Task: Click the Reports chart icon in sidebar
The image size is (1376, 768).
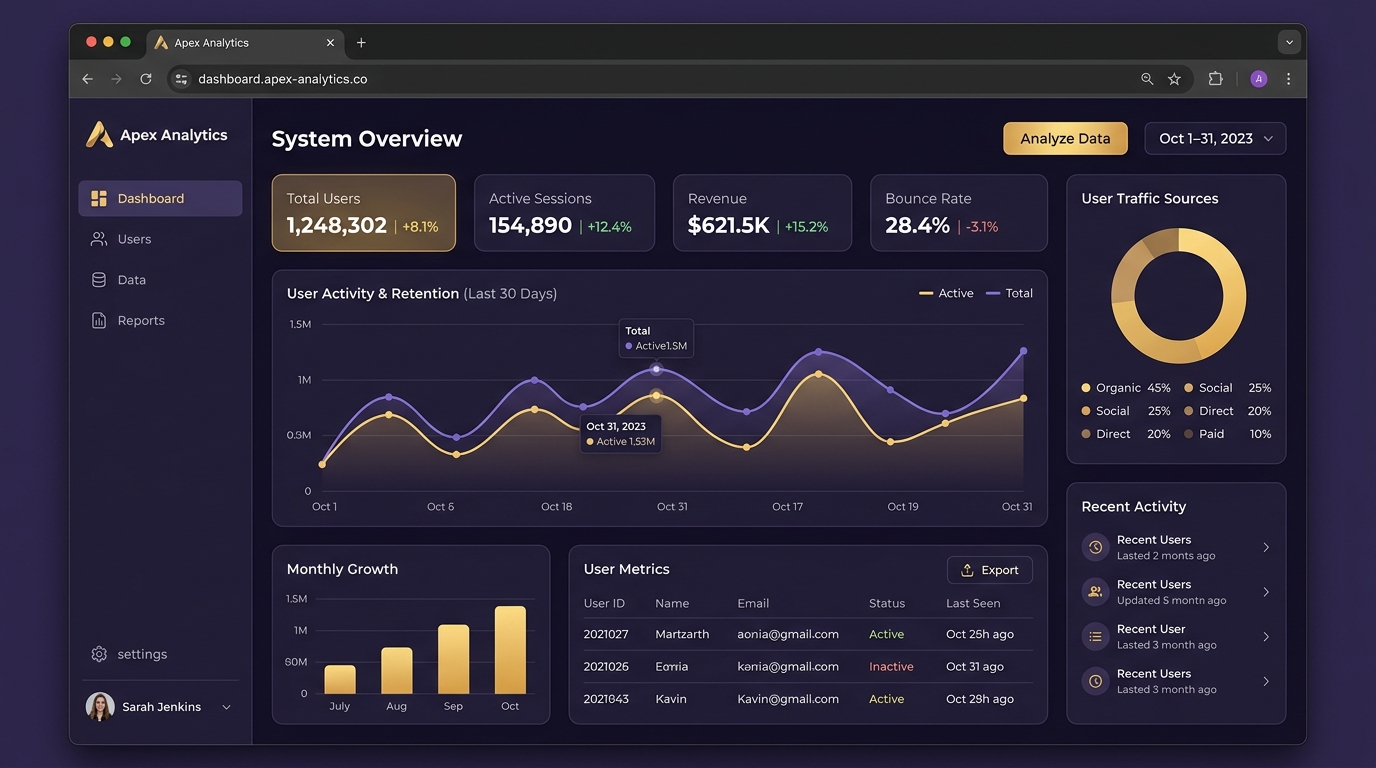Action: (99, 321)
